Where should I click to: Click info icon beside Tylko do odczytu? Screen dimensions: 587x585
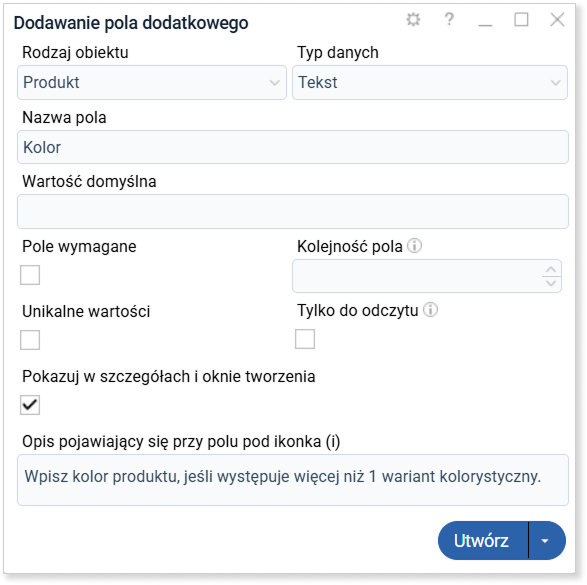(x=431, y=310)
